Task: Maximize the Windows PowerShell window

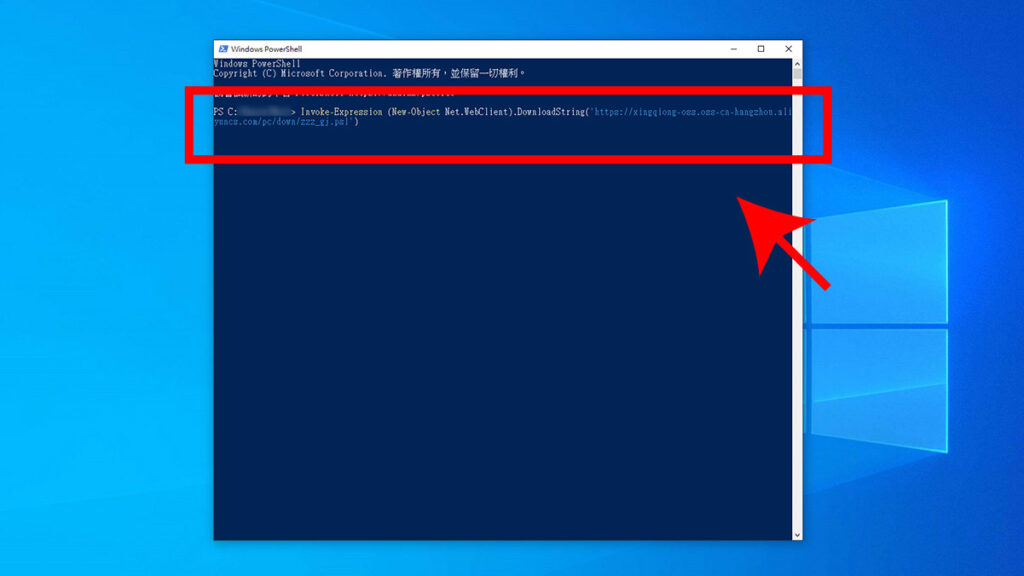Action: [761, 49]
